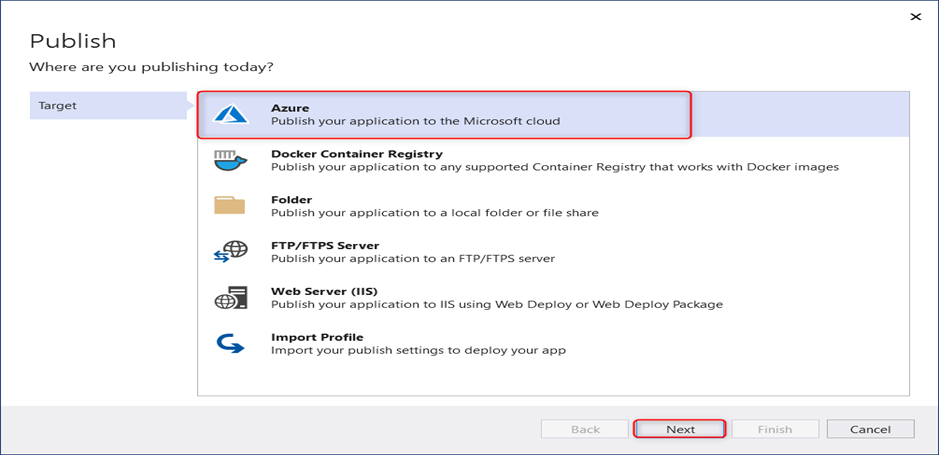Click the Azure cloud logo icon

(230, 114)
